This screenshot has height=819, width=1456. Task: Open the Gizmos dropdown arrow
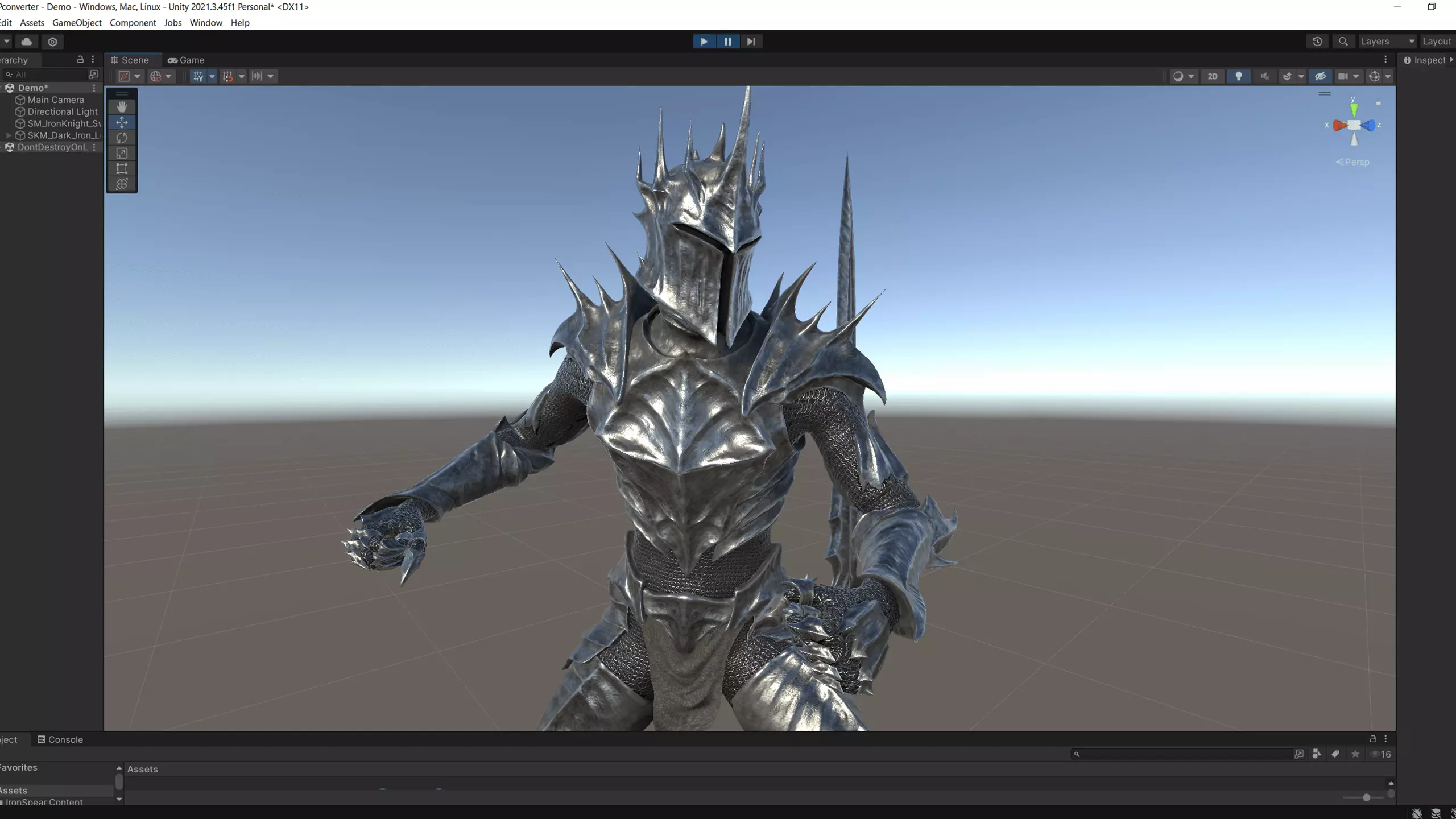tap(1388, 76)
